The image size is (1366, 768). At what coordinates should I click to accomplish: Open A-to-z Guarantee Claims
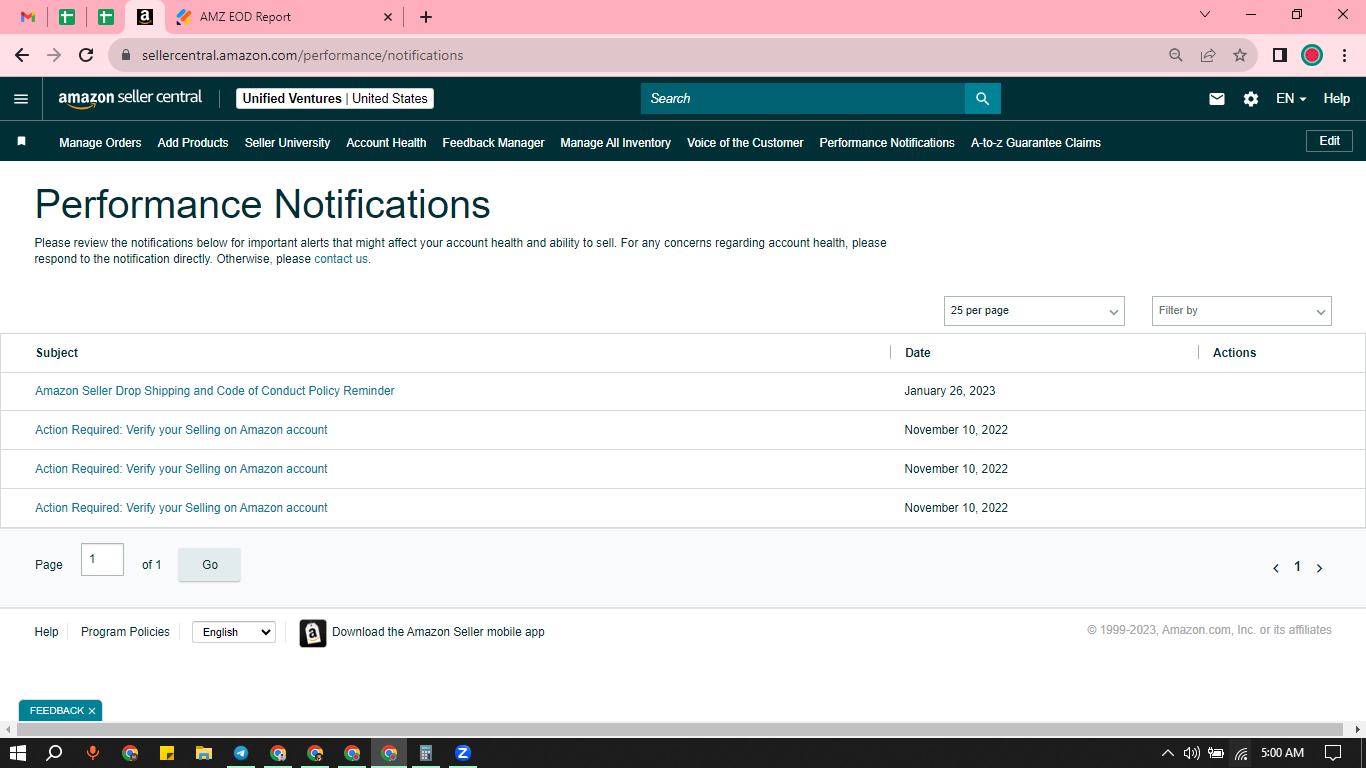click(1036, 143)
